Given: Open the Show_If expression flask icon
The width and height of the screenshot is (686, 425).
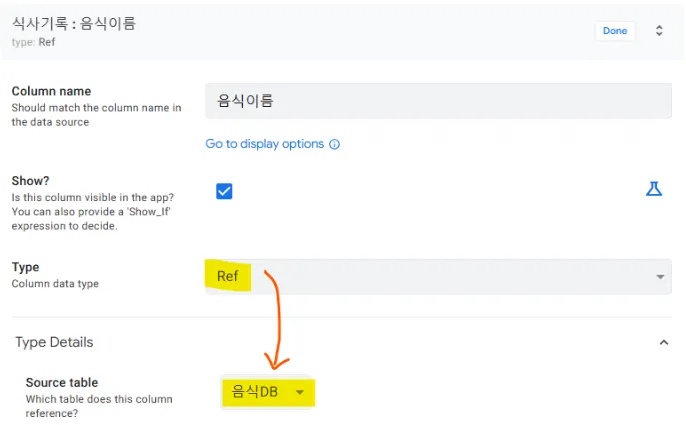Looking at the screenshot, I should (x=654, y=189).
